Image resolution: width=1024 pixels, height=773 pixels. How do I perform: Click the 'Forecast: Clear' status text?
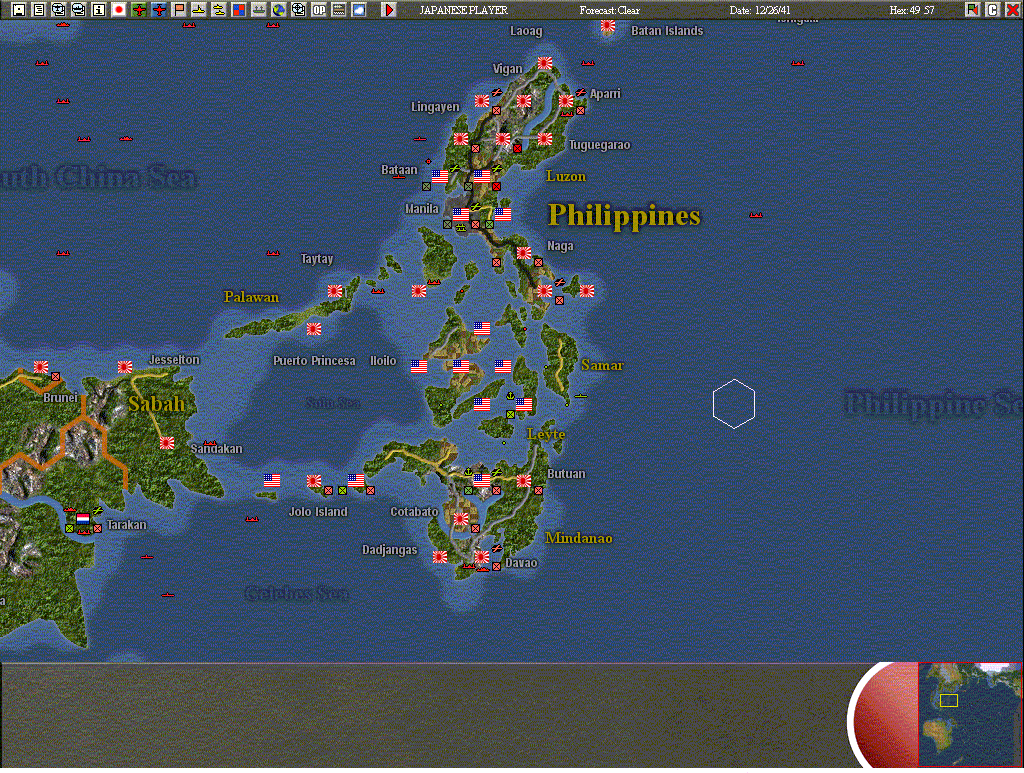(x=609, y=10)
